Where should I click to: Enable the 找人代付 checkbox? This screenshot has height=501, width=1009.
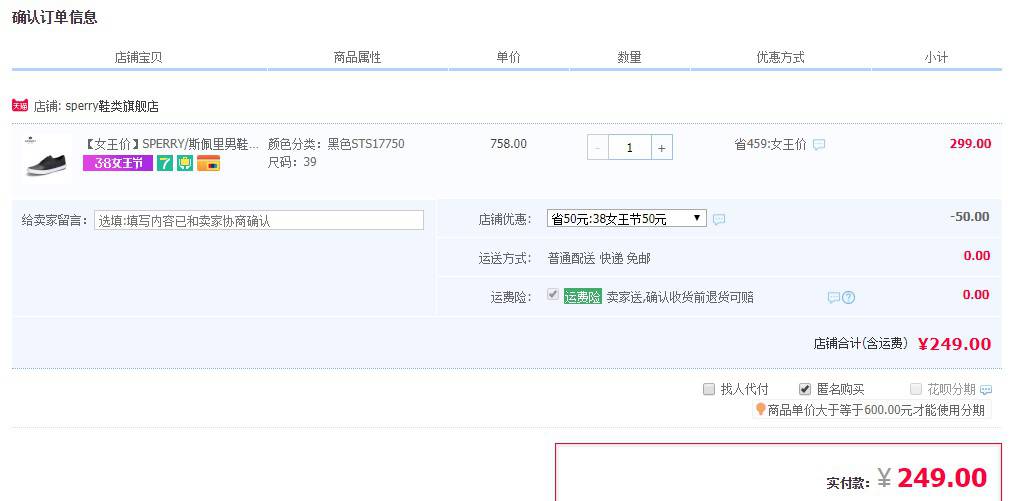(709, 389)
